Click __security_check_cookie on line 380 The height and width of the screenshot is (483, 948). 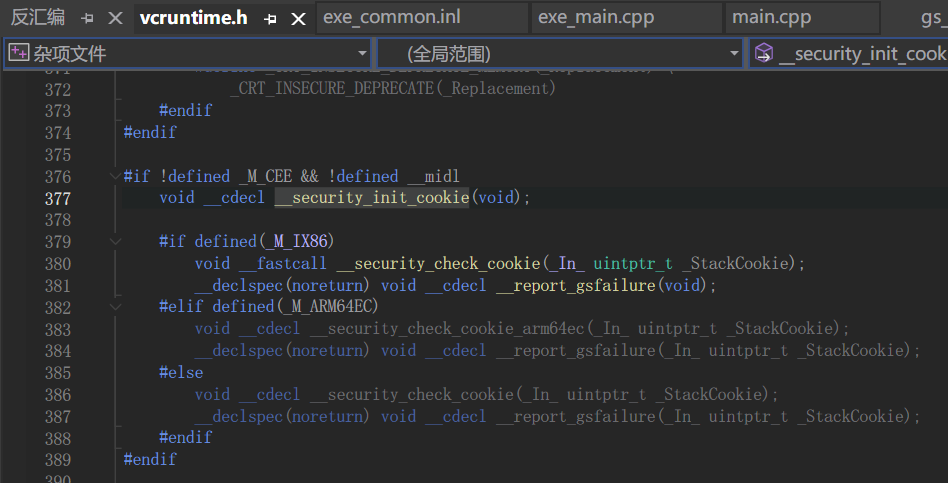point(438,264)
